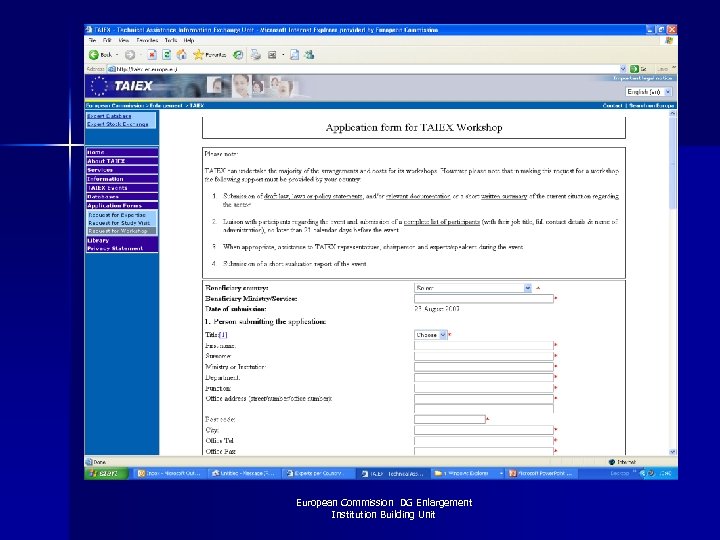Image resolution: width=720 pixels, height=540 pixels.
Task: Click the City input field
Action: 484,430
